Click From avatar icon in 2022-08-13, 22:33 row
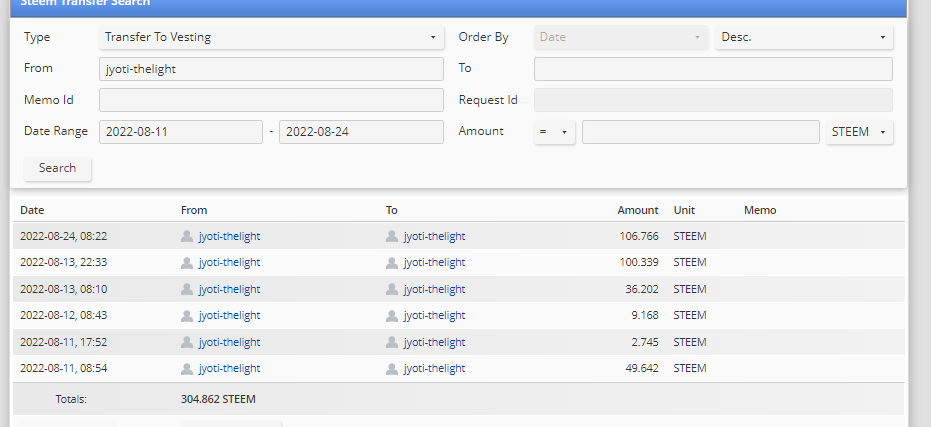 (x=187, y=262)
